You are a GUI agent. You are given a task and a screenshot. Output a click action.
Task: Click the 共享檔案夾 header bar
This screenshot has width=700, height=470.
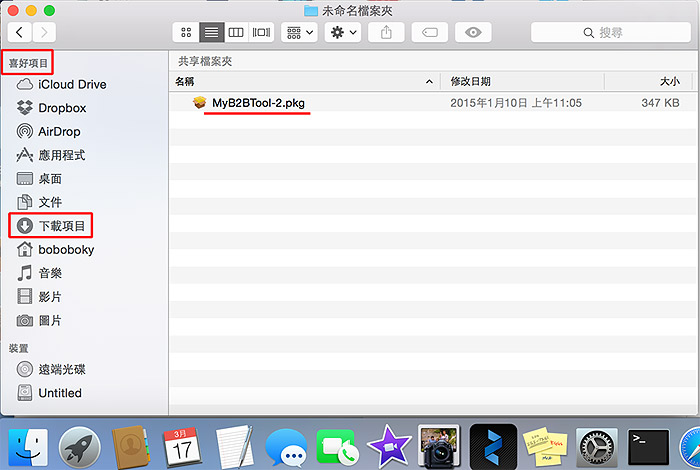click(x=433, y=61)
